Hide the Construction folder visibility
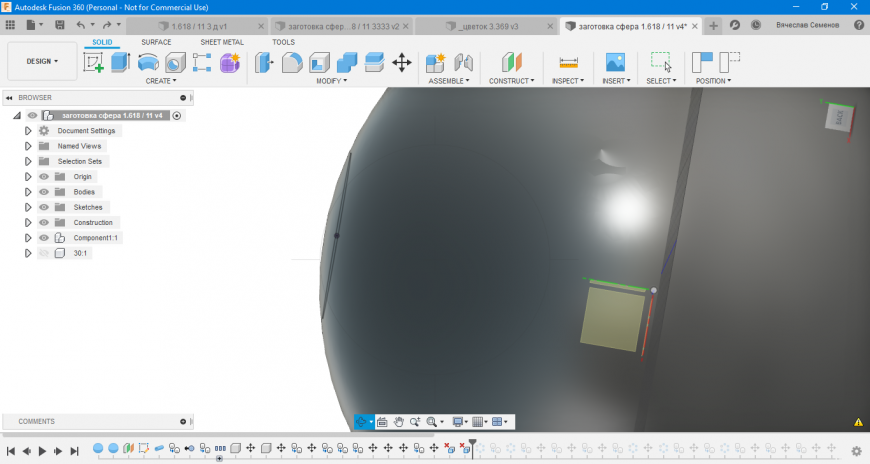This screenshot has width=870, height=464. (44, 223)
